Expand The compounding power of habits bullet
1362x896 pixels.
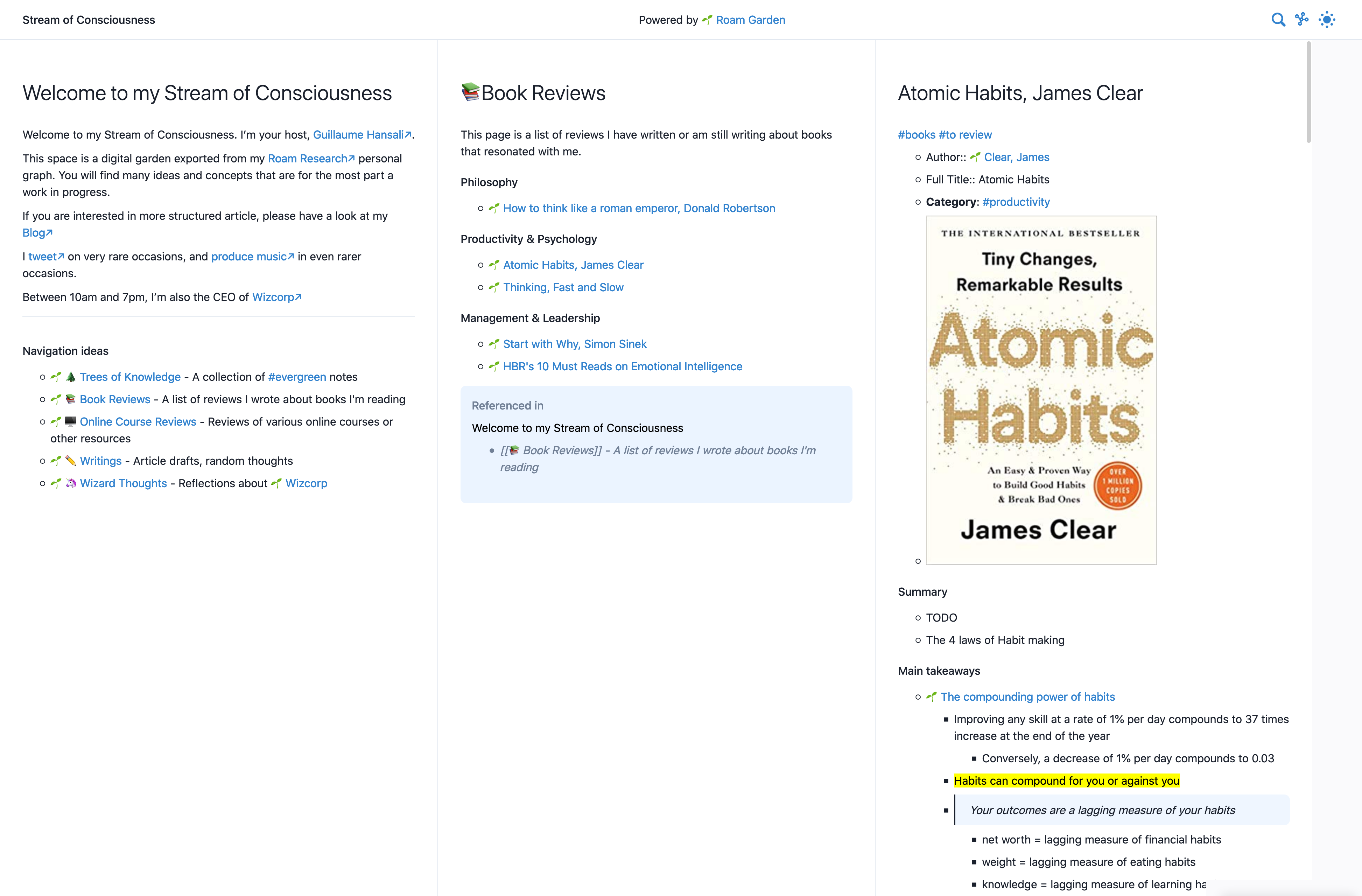[x=918, y=697]
